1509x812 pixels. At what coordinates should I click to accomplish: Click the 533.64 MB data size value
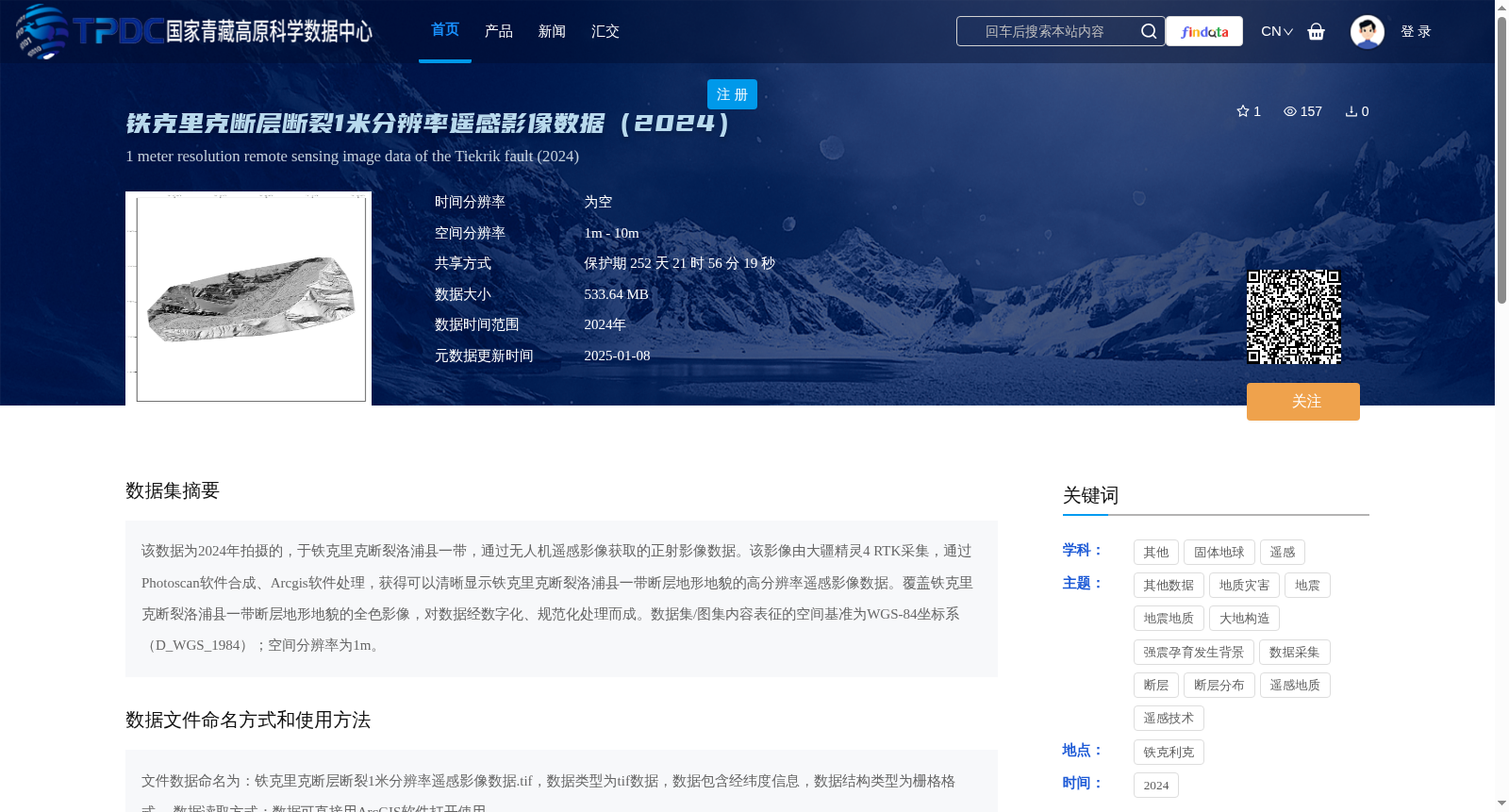pyautogui.click(x=616, y=294)
